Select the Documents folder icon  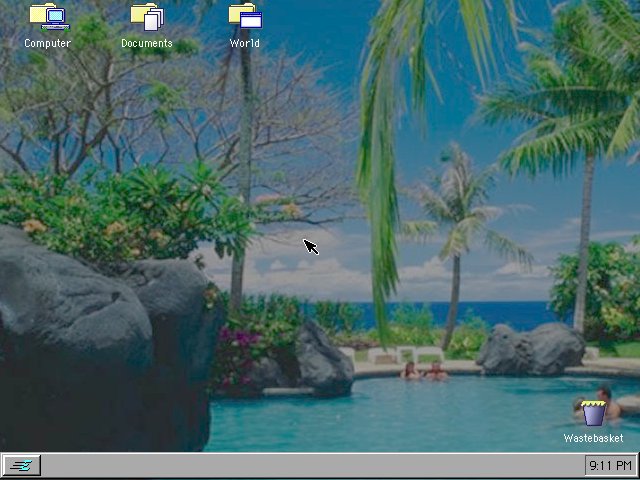[147, 16]
